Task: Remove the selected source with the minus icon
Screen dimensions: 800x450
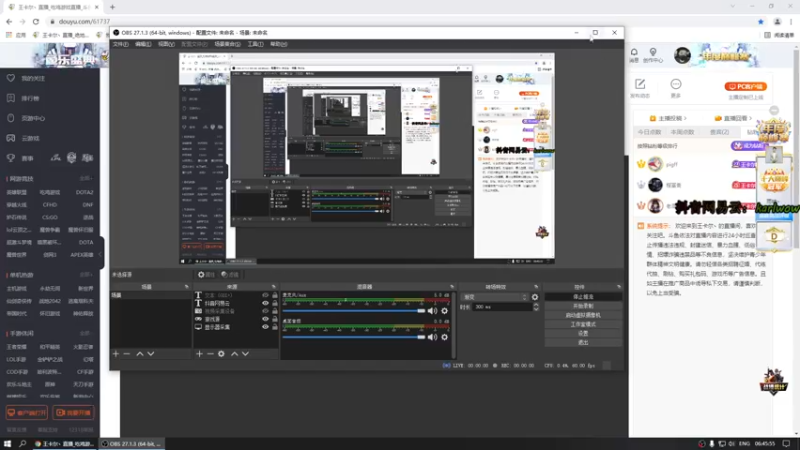Action: pos(210,354)
